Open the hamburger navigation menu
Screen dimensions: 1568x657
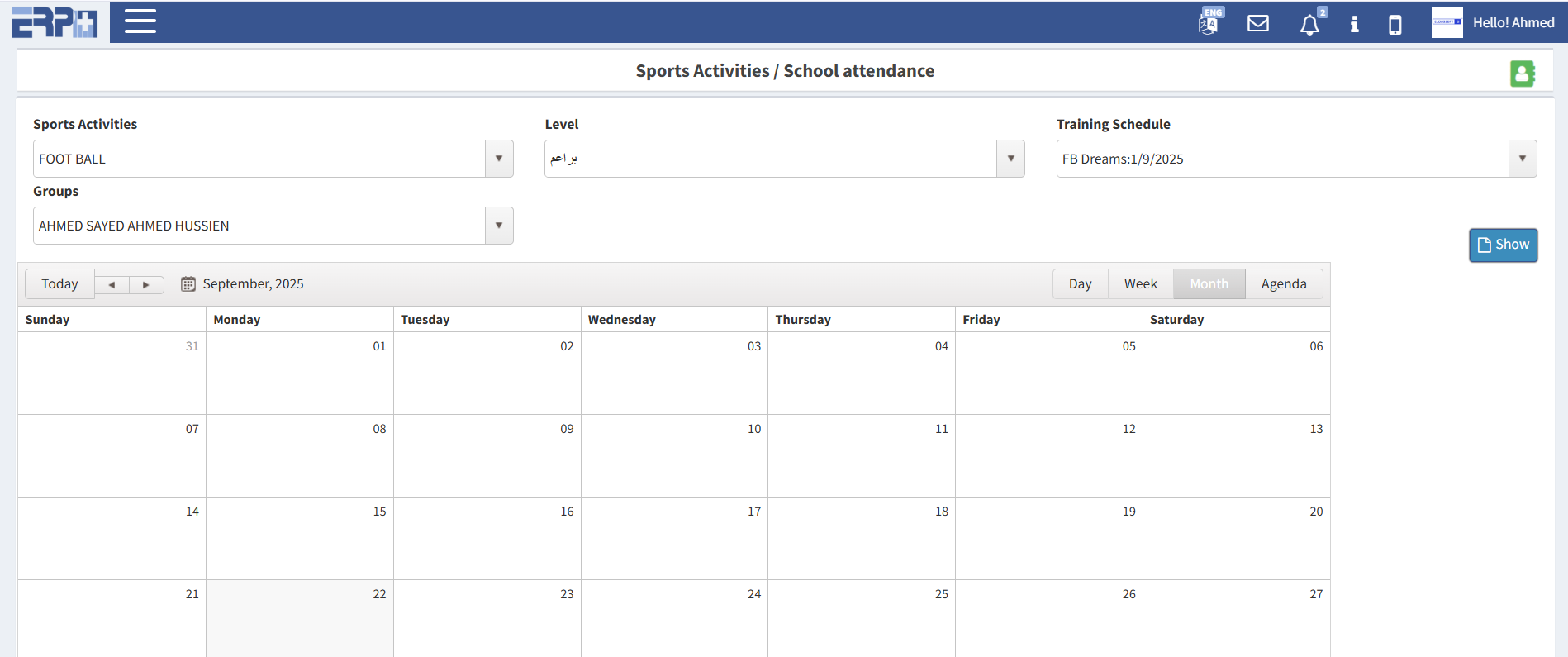tap(140, 21)
